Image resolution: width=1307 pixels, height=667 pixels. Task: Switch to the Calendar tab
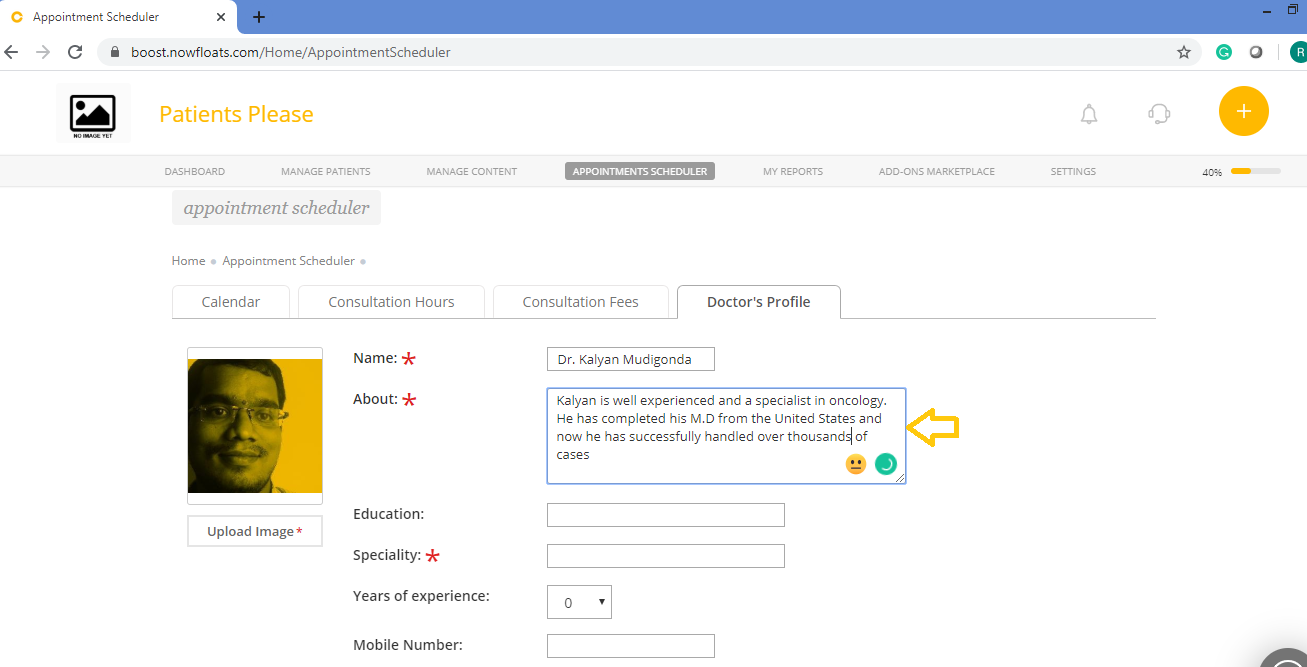(231, 302)
